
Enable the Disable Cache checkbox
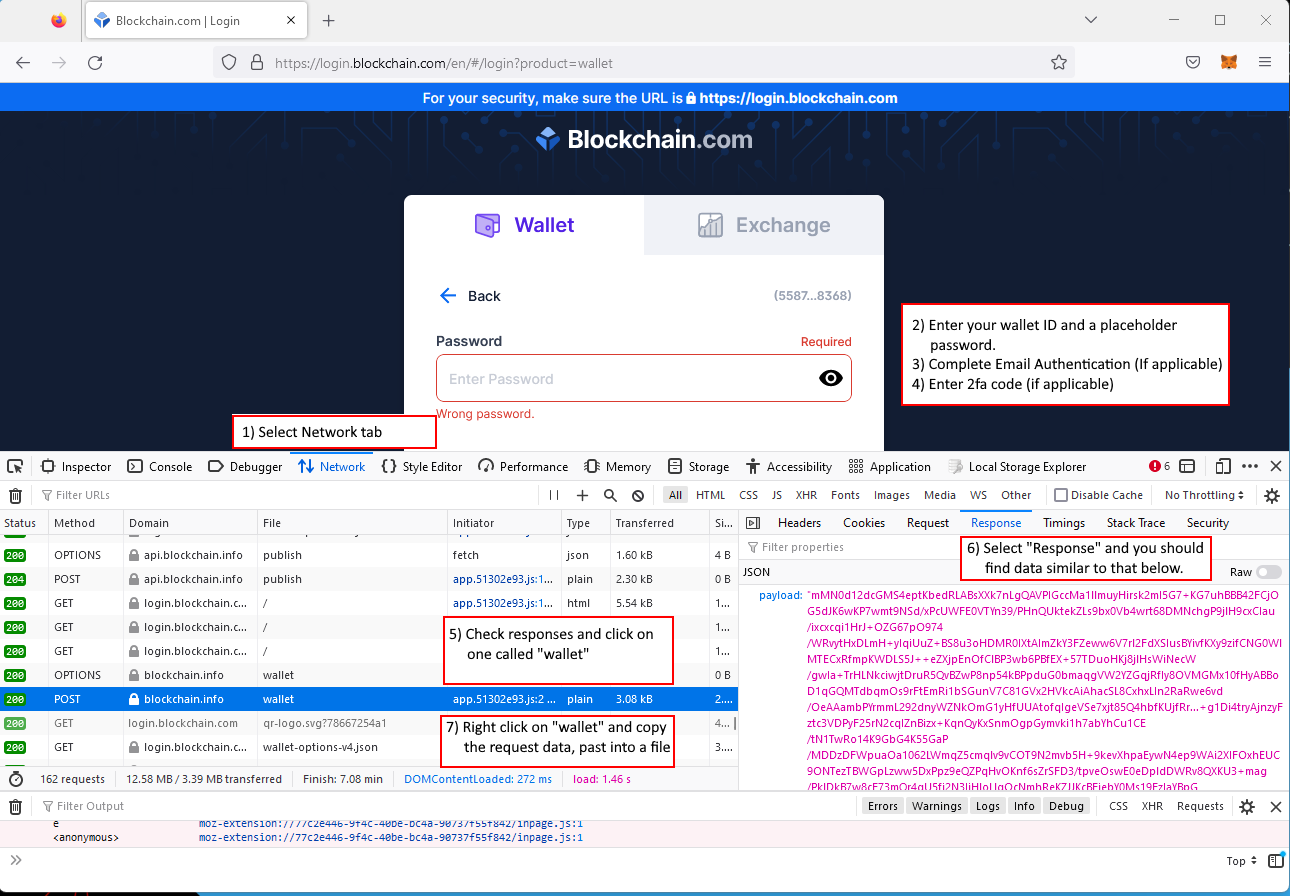(x=1062, y=494)
